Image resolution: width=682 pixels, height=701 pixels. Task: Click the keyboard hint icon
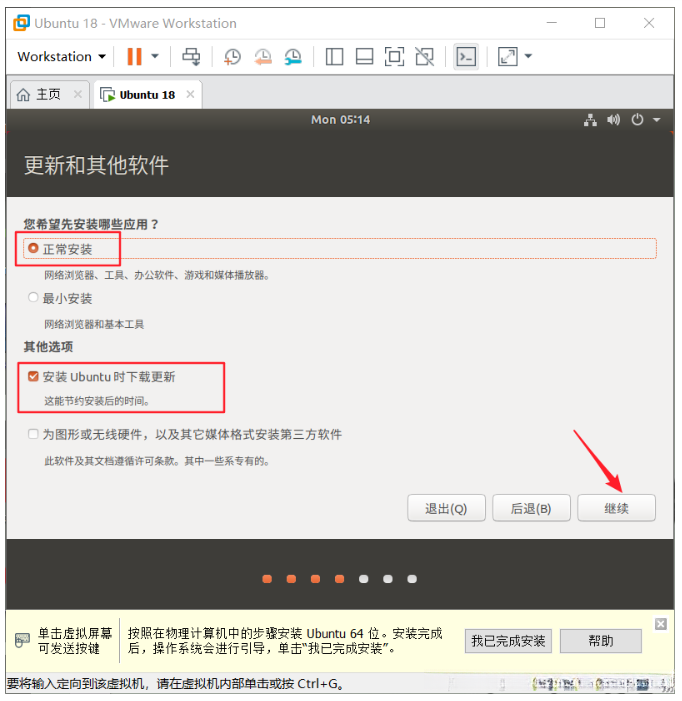(x=22, y=640)
